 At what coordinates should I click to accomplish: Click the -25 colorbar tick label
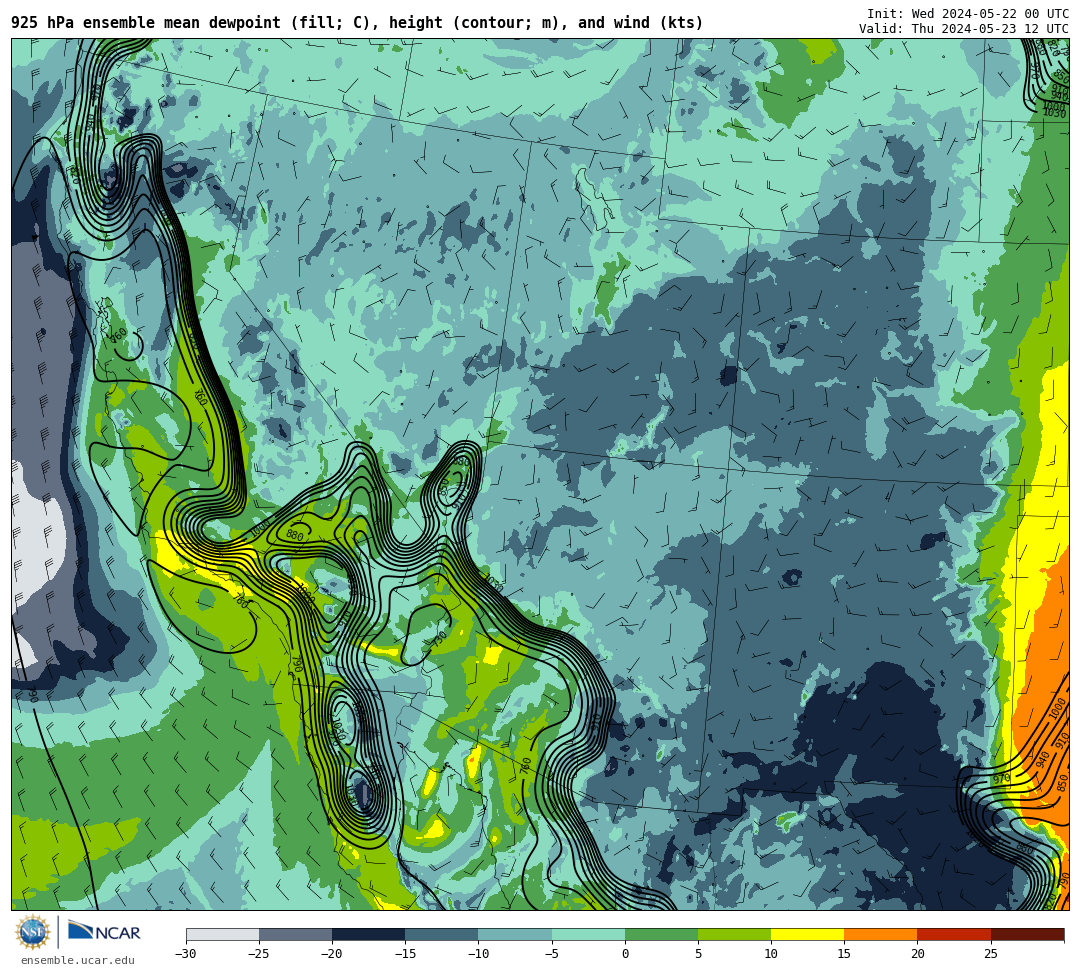(x=259, y=954)
